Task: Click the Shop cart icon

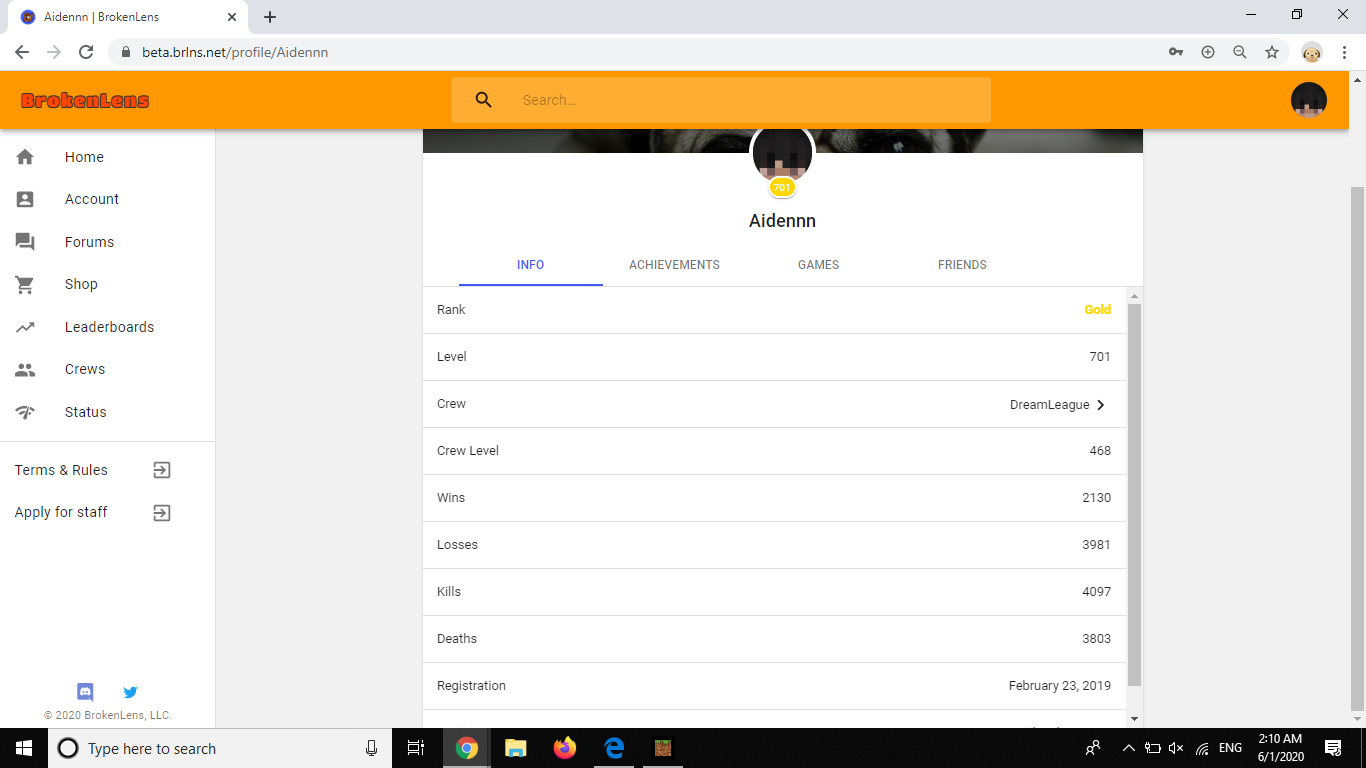Action: coord(25,284)
